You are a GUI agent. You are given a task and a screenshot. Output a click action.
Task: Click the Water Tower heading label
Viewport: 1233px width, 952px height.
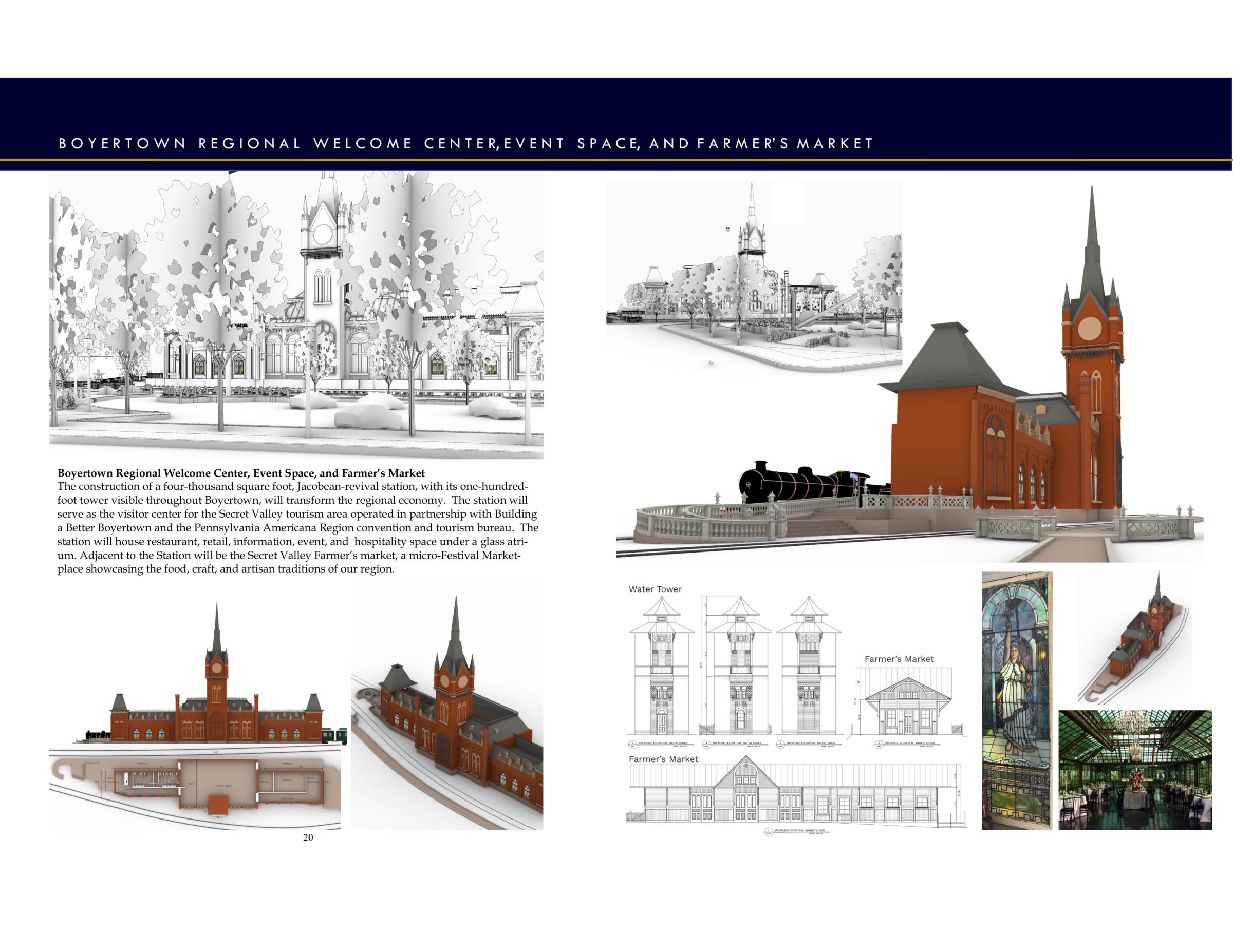[x=655, y=588]
